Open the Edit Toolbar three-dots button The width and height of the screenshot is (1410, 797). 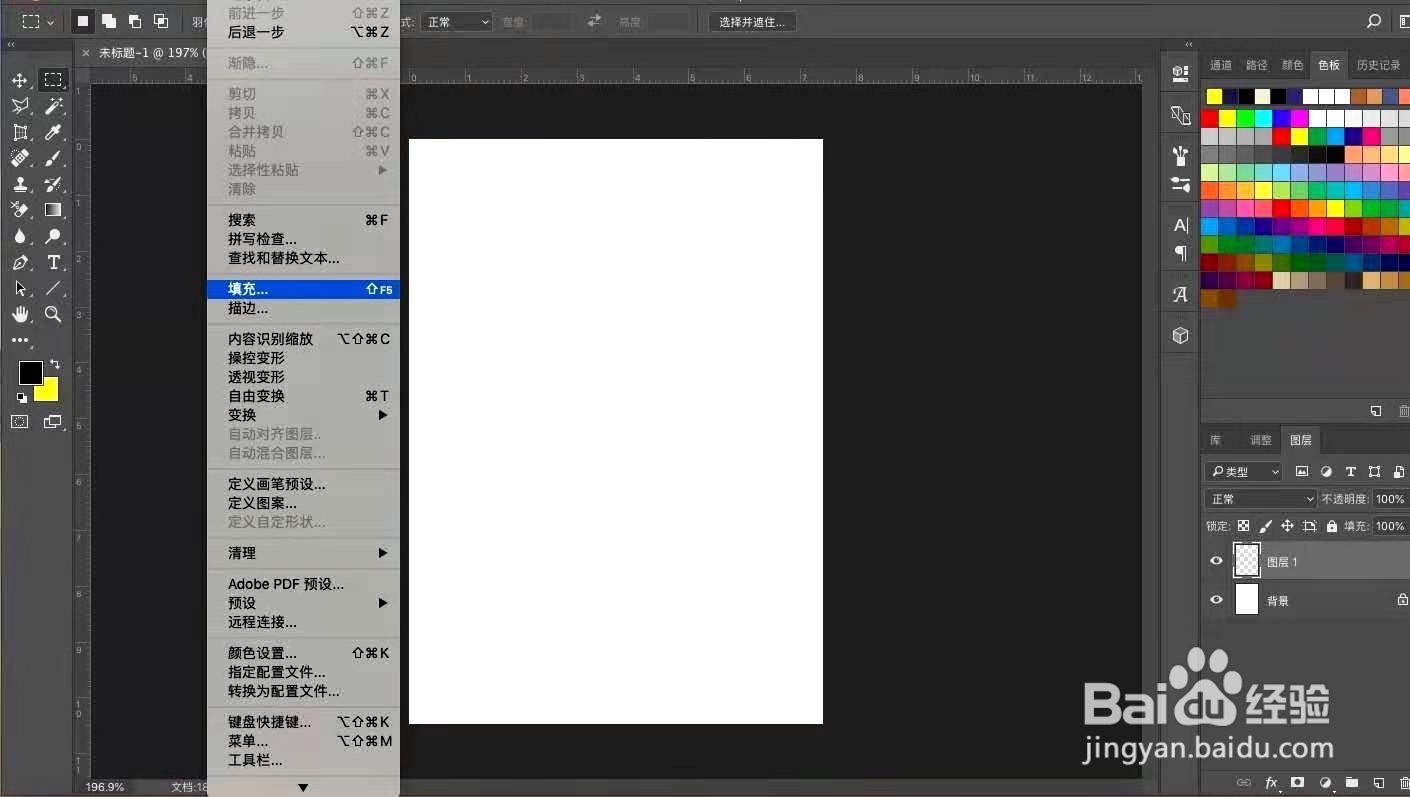click(x=20, y=341)
